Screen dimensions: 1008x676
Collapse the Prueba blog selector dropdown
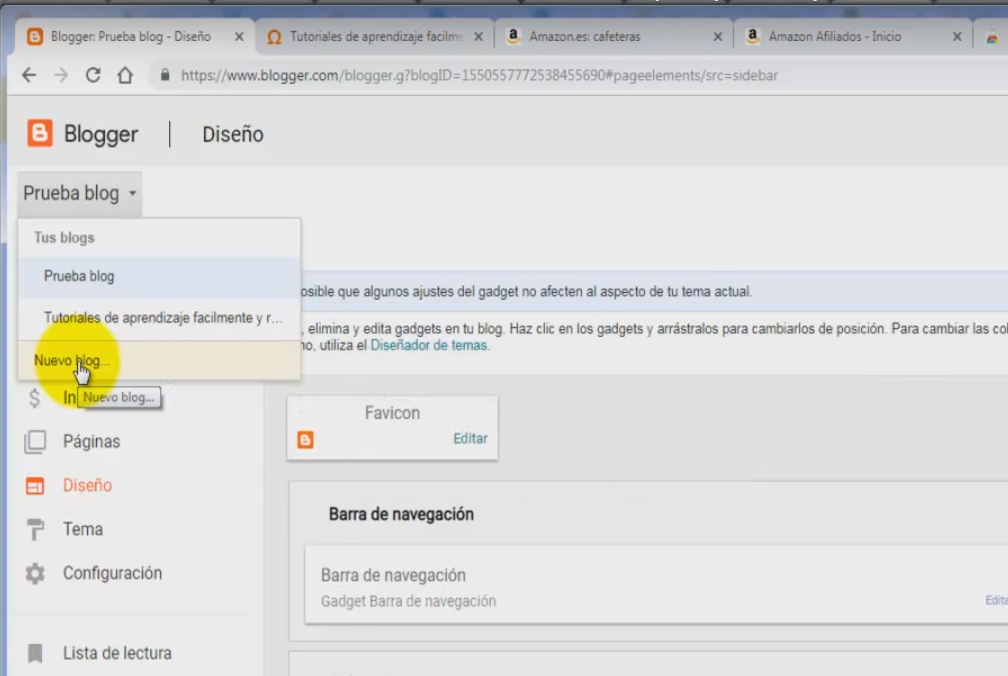80,193
